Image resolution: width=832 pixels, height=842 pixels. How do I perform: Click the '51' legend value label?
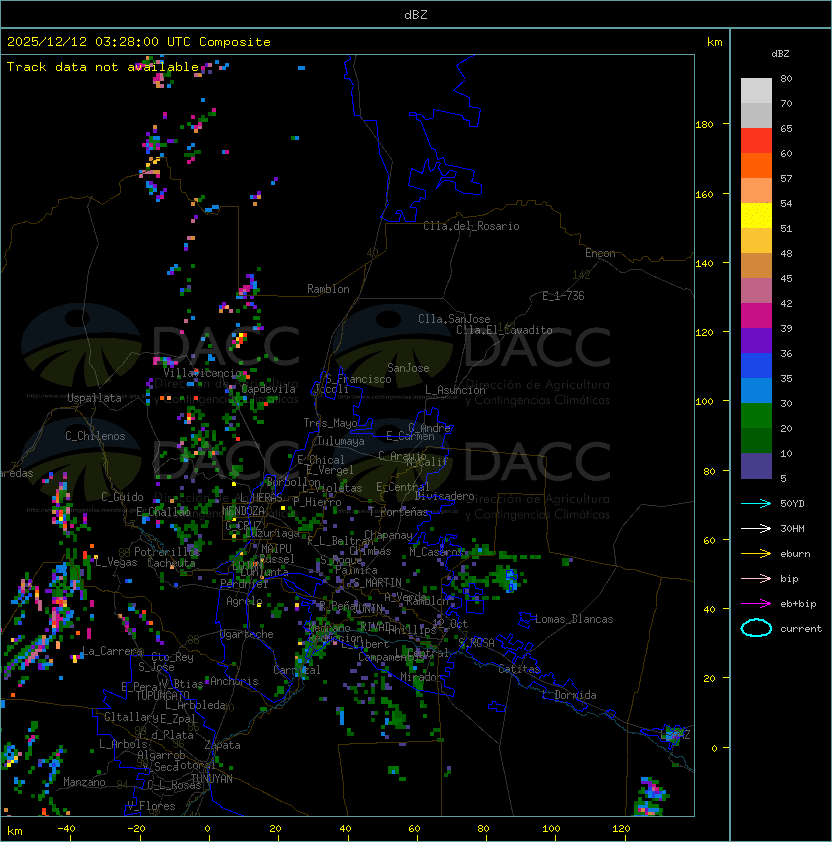pos(786,228)
